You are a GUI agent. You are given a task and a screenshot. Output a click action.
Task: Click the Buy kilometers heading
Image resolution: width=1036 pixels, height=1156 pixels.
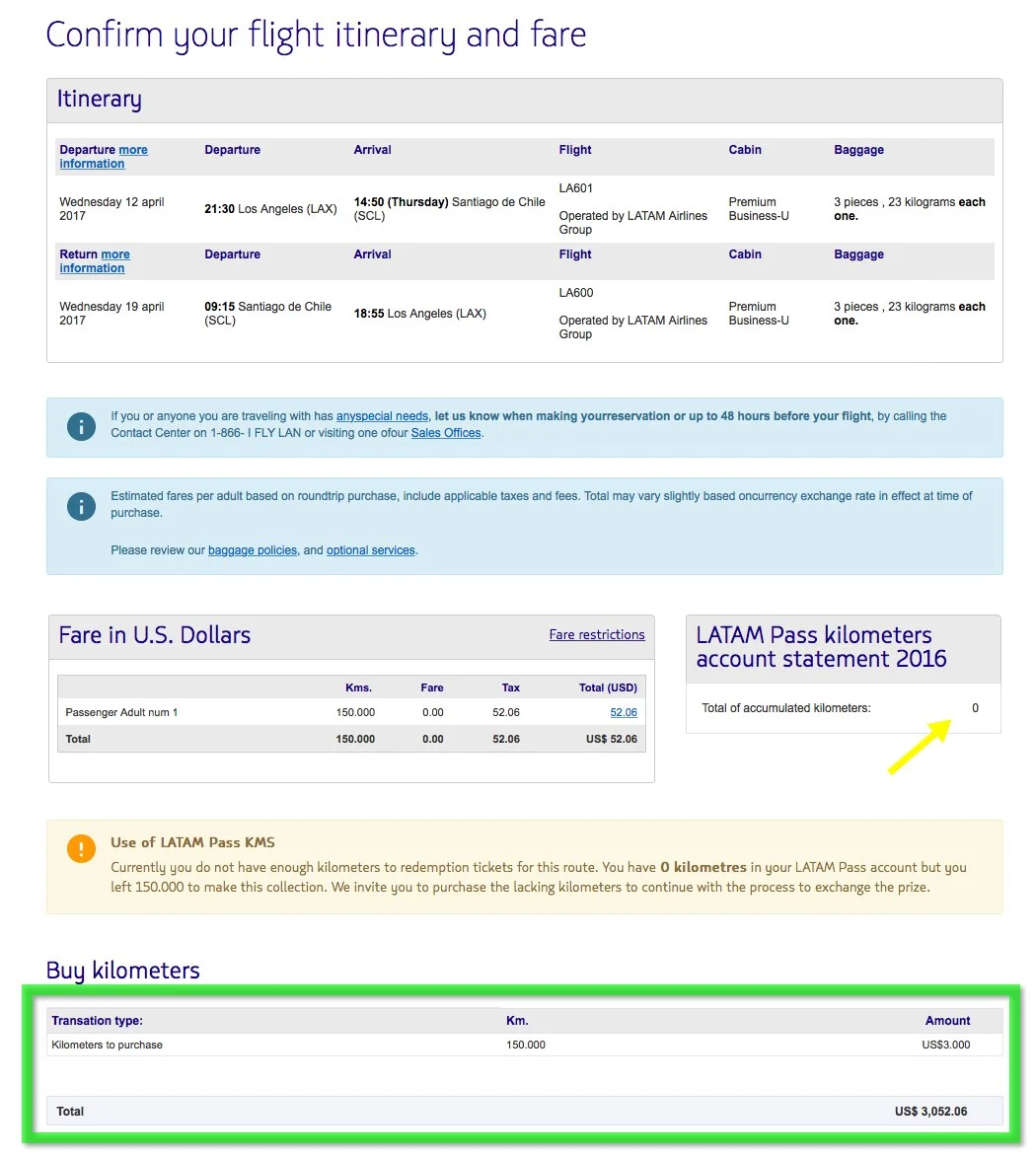click(122, 971)
